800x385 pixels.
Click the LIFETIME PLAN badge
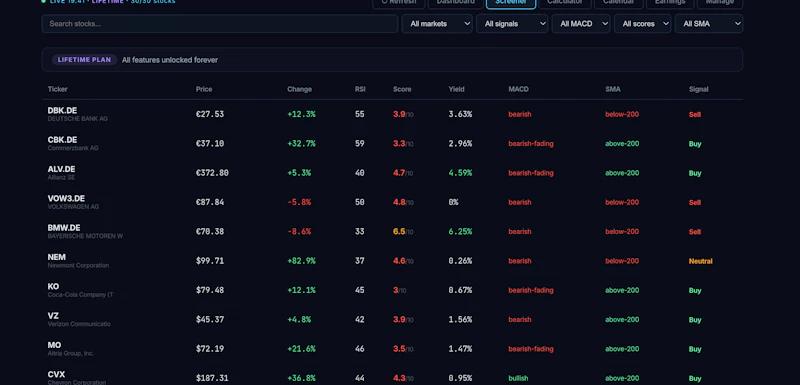tap(84, 60)
